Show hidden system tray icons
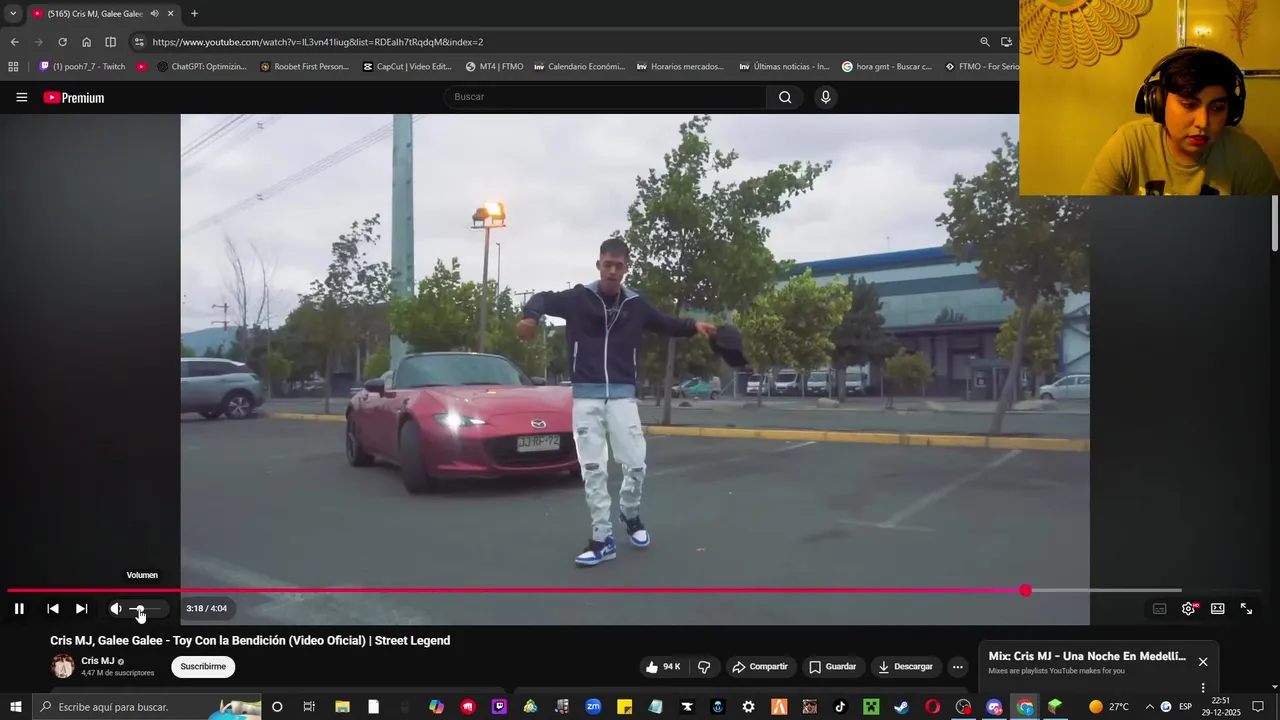 [1149, 707]
